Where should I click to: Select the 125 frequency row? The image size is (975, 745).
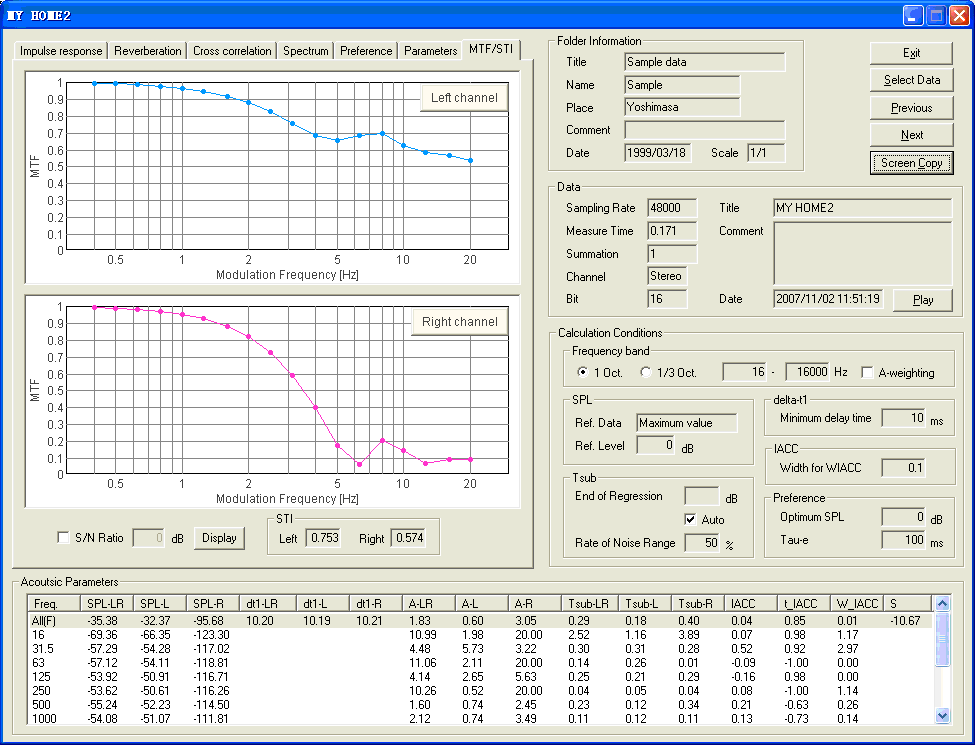[479, 677]
